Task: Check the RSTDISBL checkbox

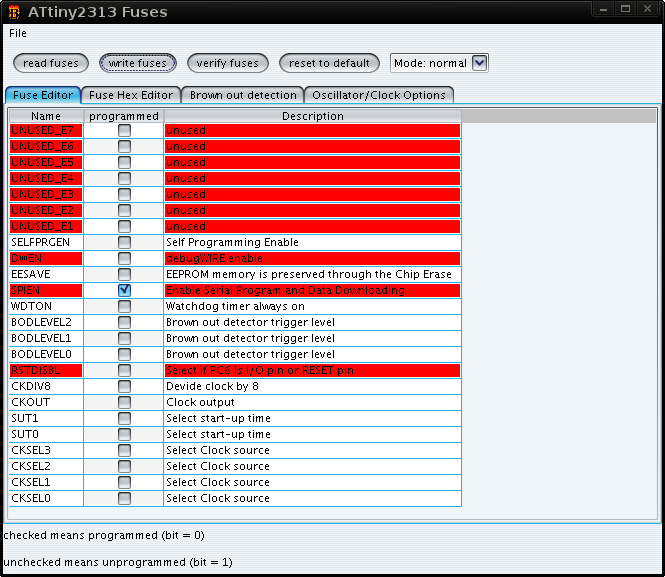Action: coord(124,370)
